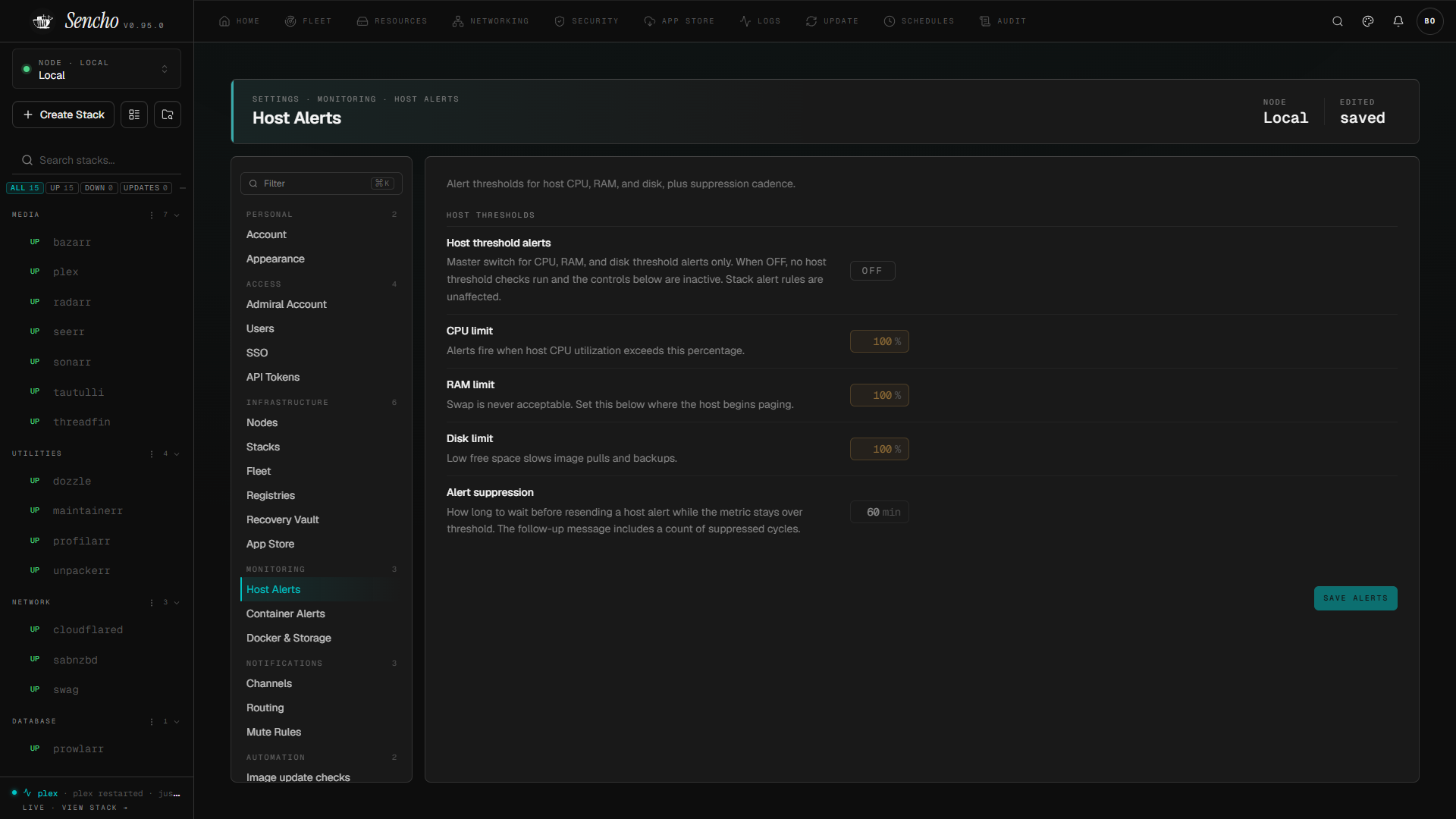Click the activity pulse icon beside plex
Screen dimensions: 1456x819
pos(27,792)
